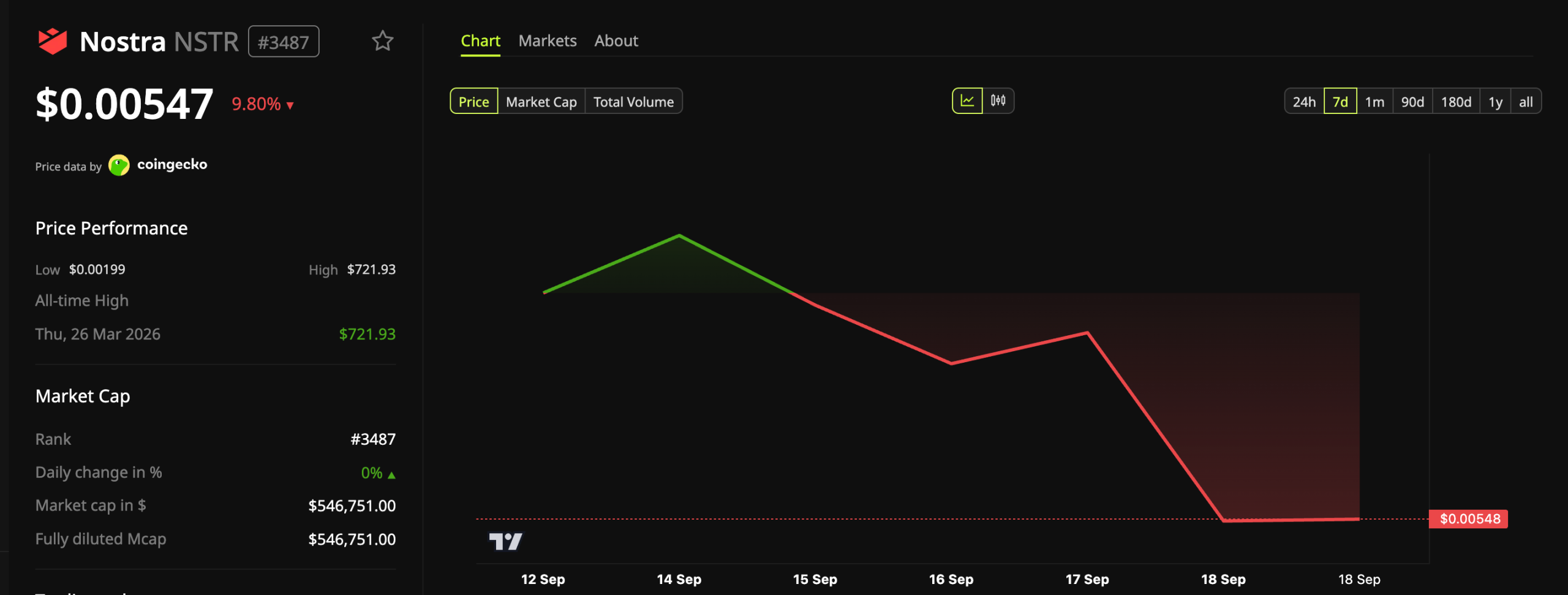The width and height of the screenshot is (1568, 595).
Task: Select the Total Volume chart metric
Action: point(633,101)
